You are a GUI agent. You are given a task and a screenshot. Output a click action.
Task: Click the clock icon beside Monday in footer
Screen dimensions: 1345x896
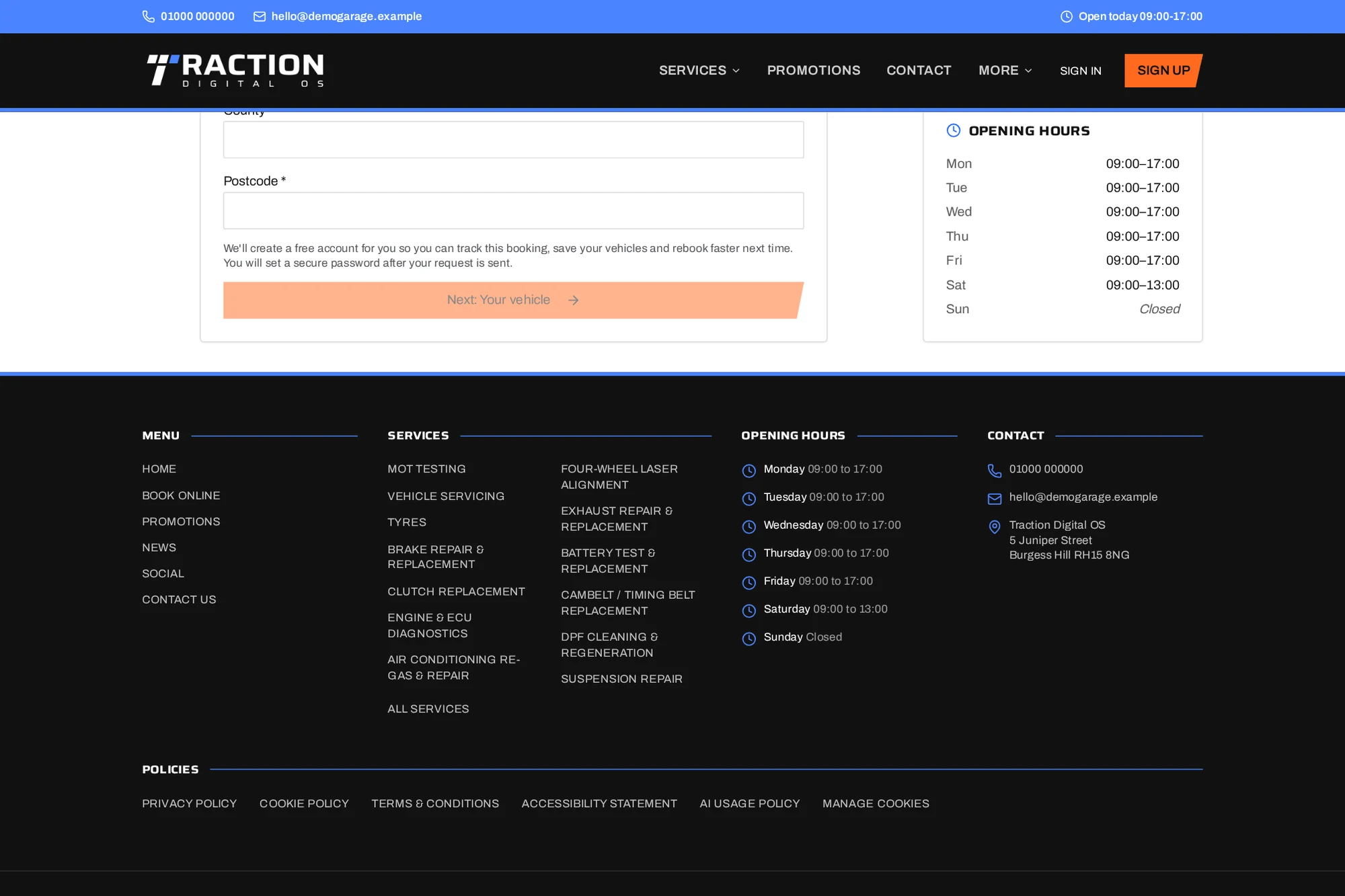[x=748, y=471]
